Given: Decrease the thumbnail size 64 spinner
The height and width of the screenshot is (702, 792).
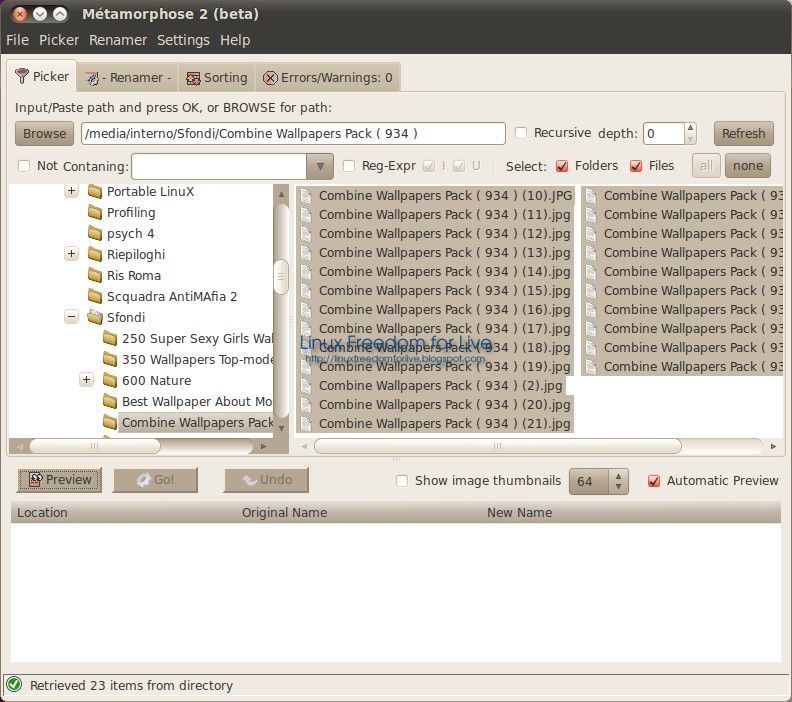Looking at the screenshot, I should [618, 487].
